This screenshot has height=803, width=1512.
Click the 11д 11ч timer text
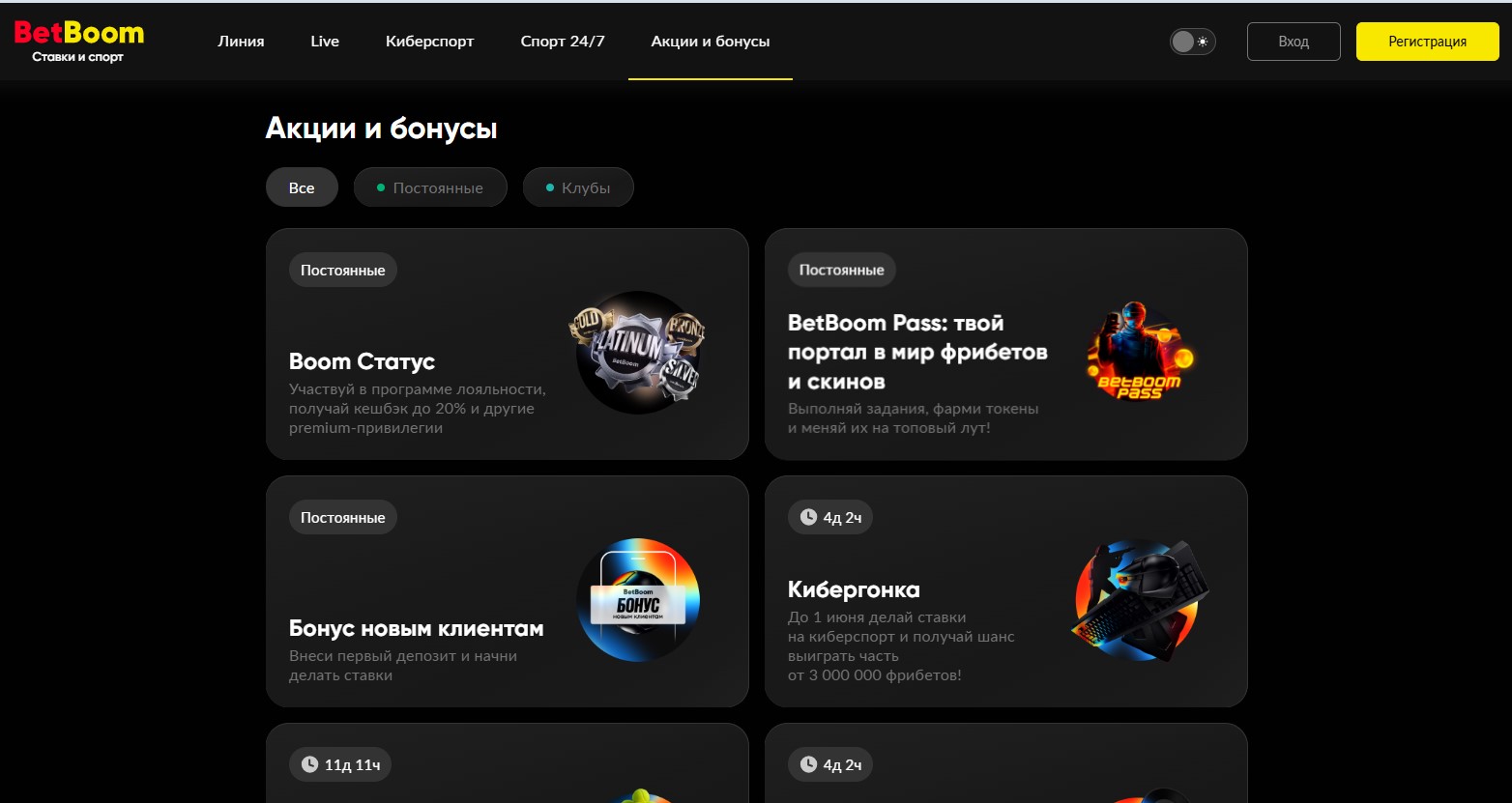(352, 765)
